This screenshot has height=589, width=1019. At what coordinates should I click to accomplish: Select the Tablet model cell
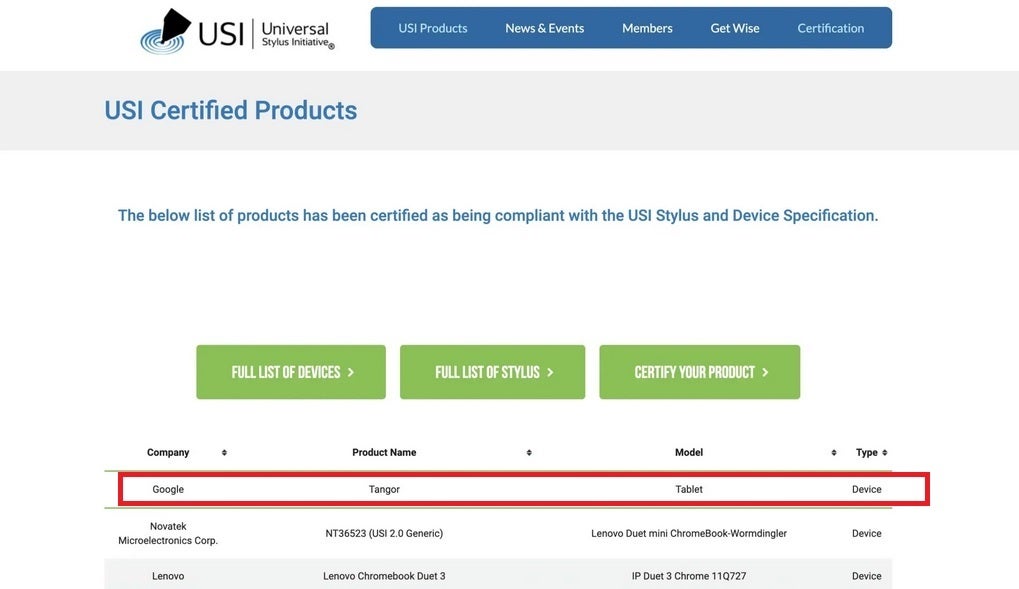point(689,490)
